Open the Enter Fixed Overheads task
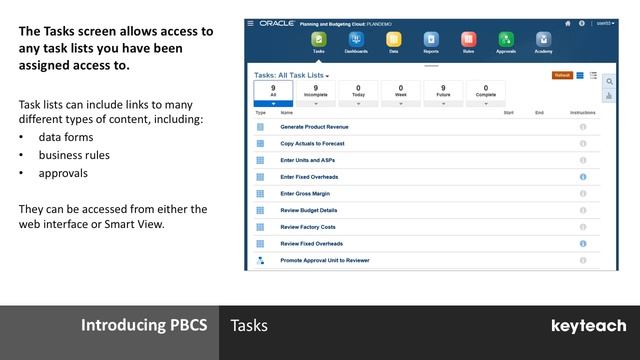The height and width of the screenshot is (360, 640). click(309, 177)
